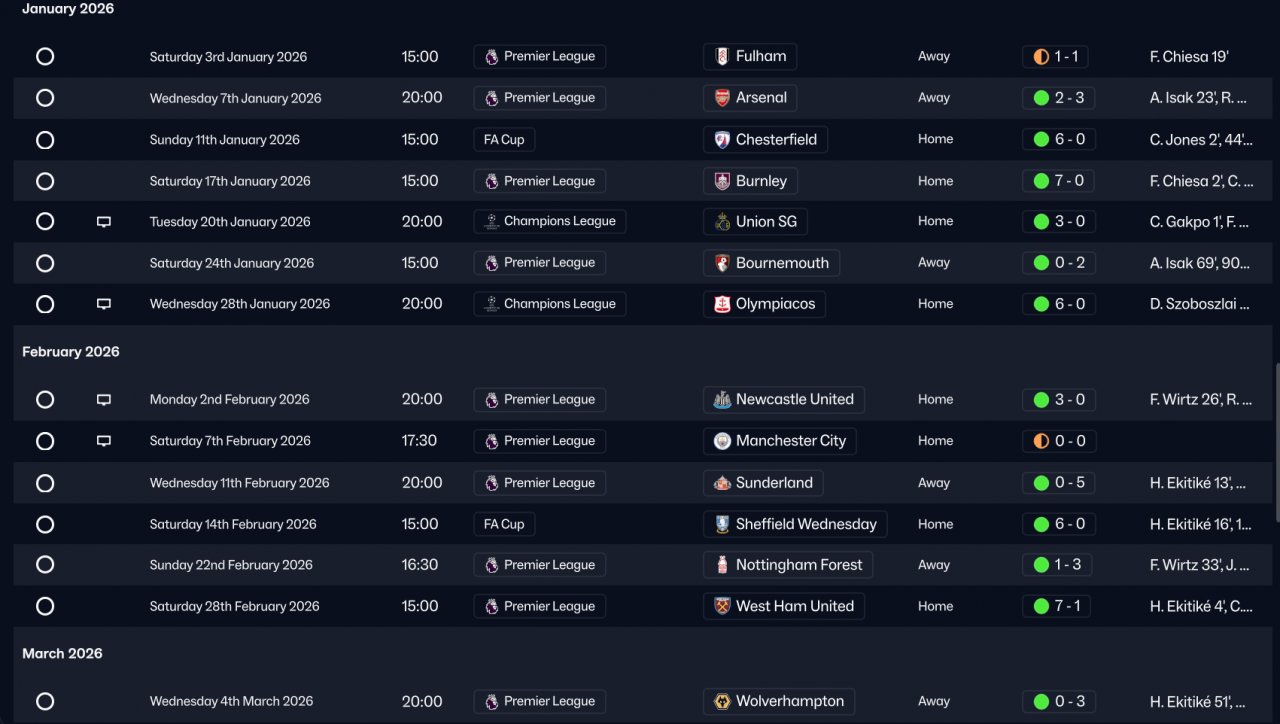Click the TV broadcast icon for Union SG match

pyautogui.click(x=104, y=222)
